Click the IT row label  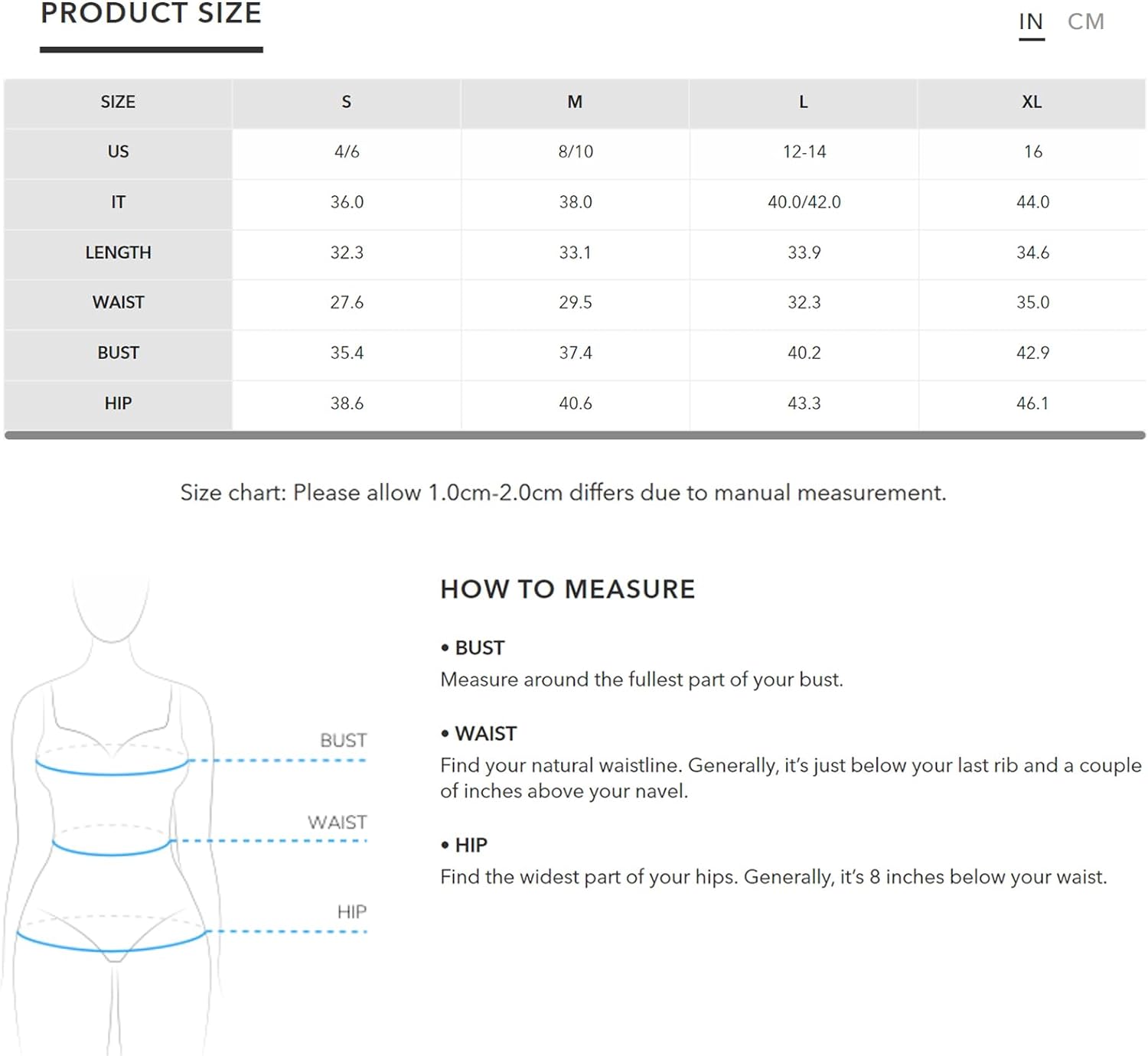(x=118, y=202)
